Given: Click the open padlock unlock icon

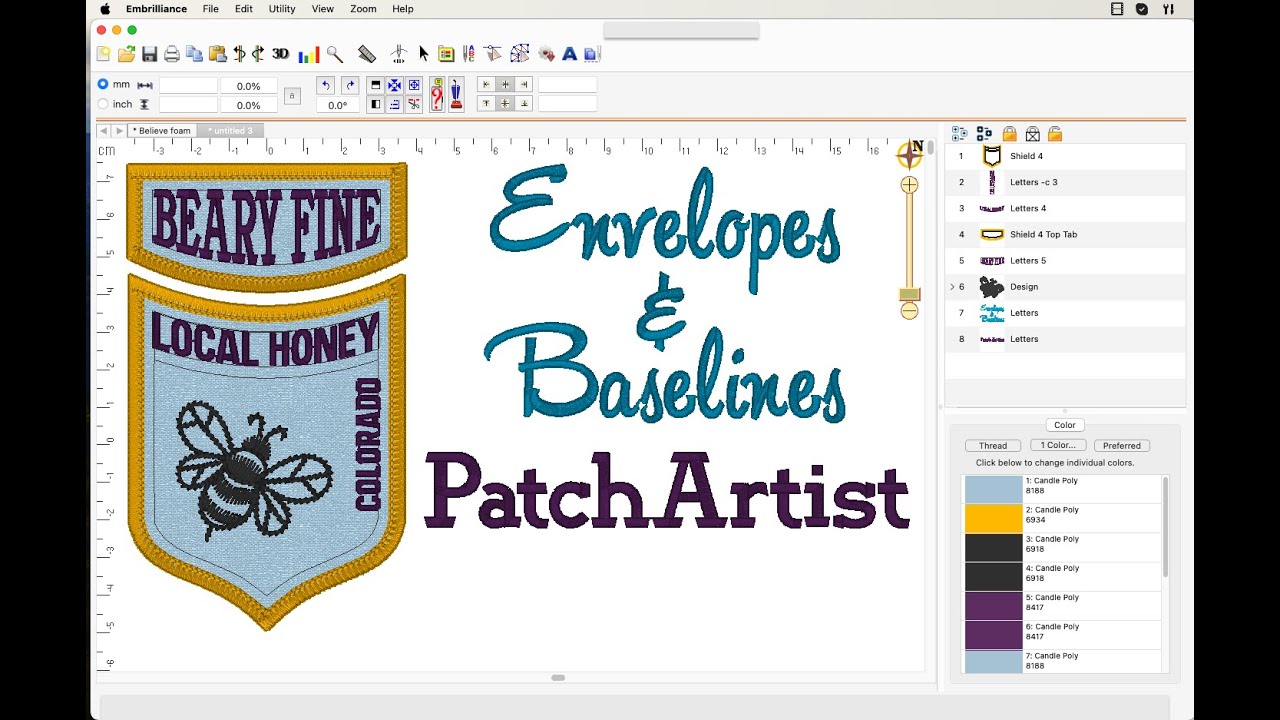Looking at the screenshot, I should (1055, 134).
